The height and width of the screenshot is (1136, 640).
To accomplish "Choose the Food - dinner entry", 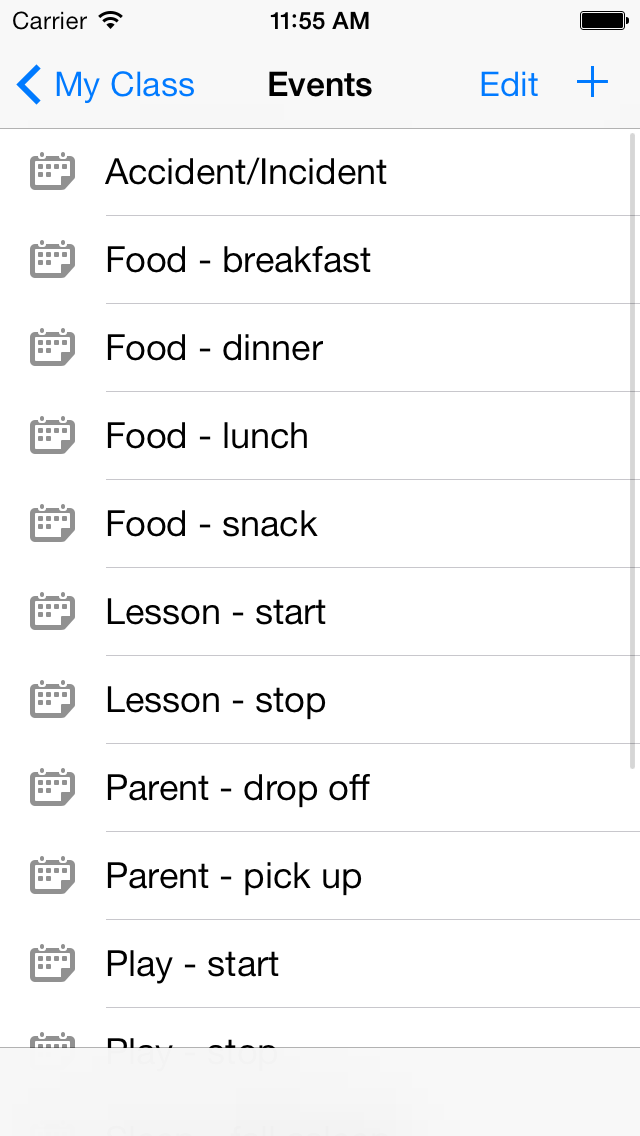I will 320,348.
